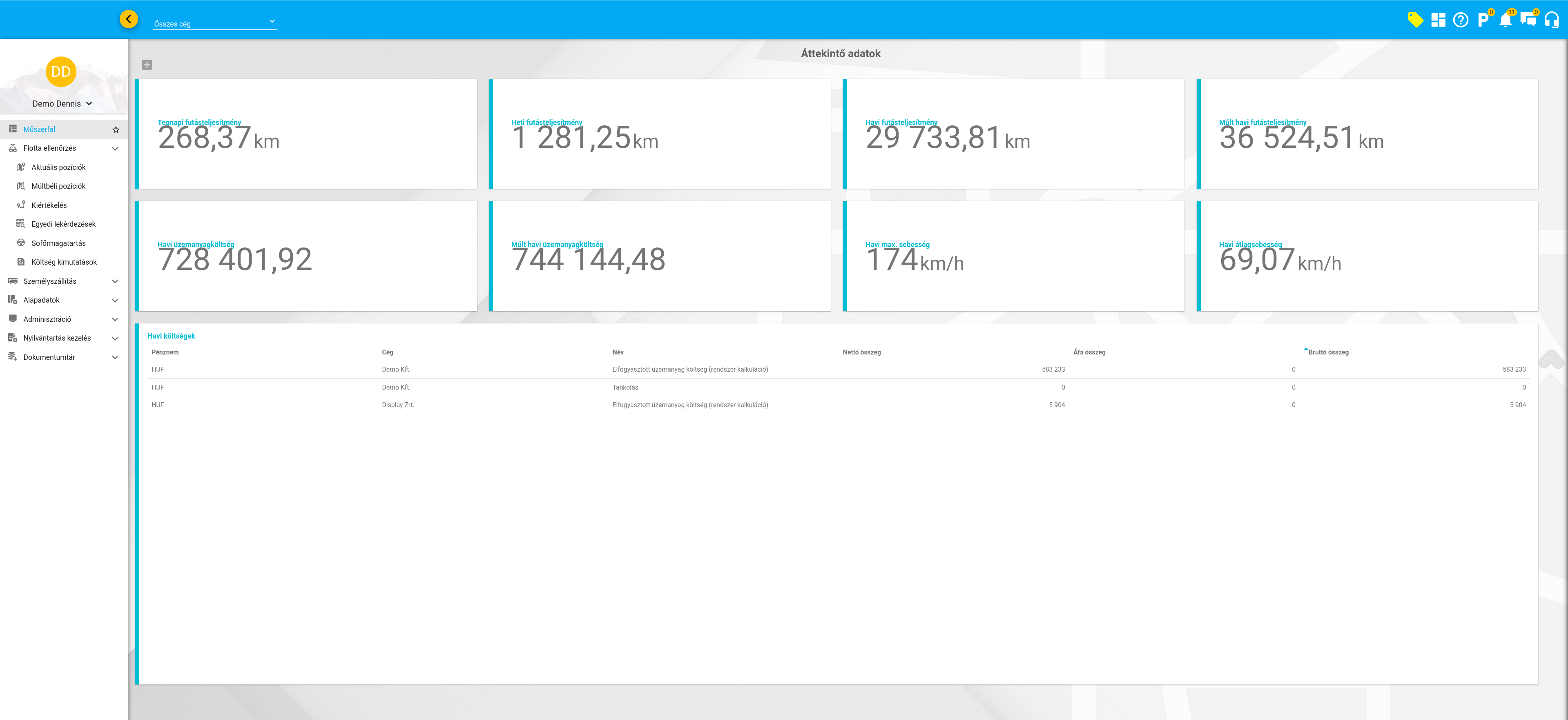Click the headset support icon
This screenshot has height=720, width=1568.
[x=1551, y=20]
